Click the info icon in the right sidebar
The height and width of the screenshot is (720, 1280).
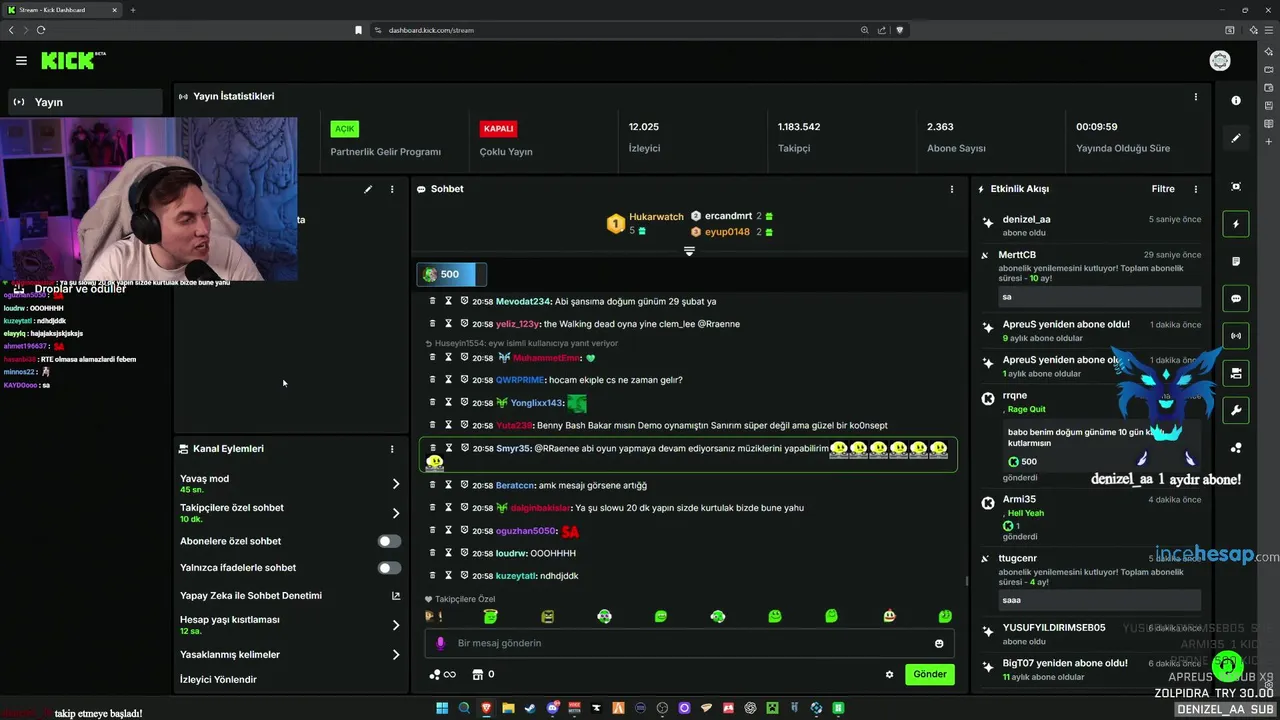[x=1236, y=100]
